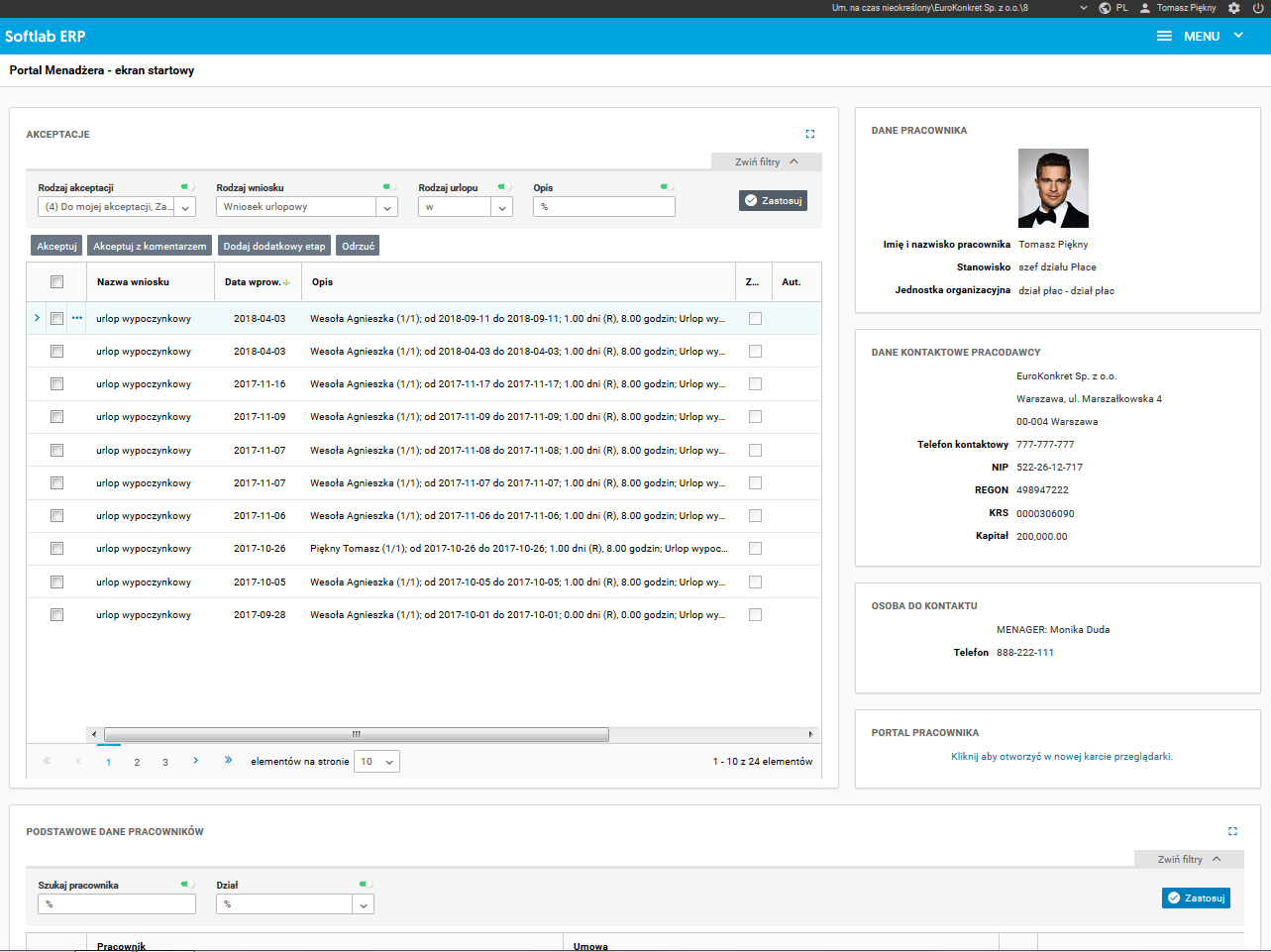Screen dimensions: 1271x952
Task: Click the Opis filter input field
Action: pos(603,207)
